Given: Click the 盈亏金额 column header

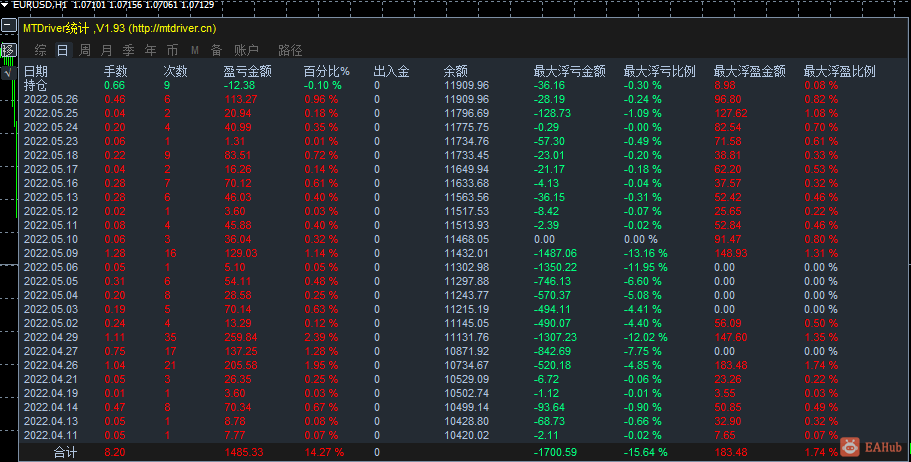Looking at the screenshot, I should tap(248, 71).
